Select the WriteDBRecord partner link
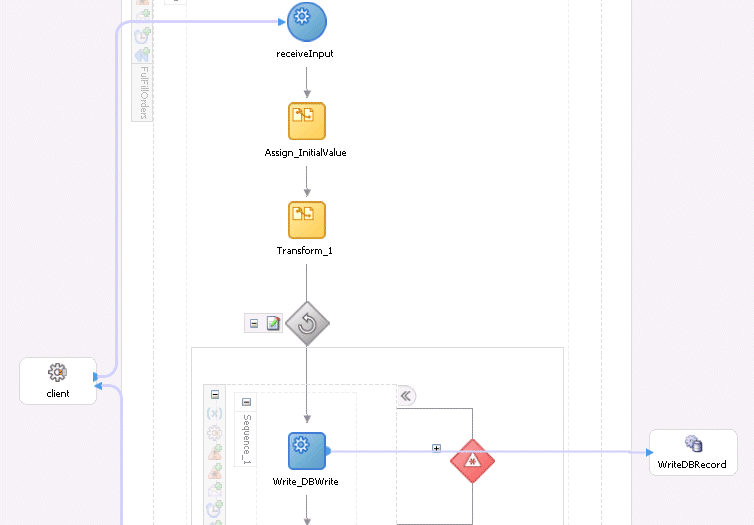 click(693, 452)
